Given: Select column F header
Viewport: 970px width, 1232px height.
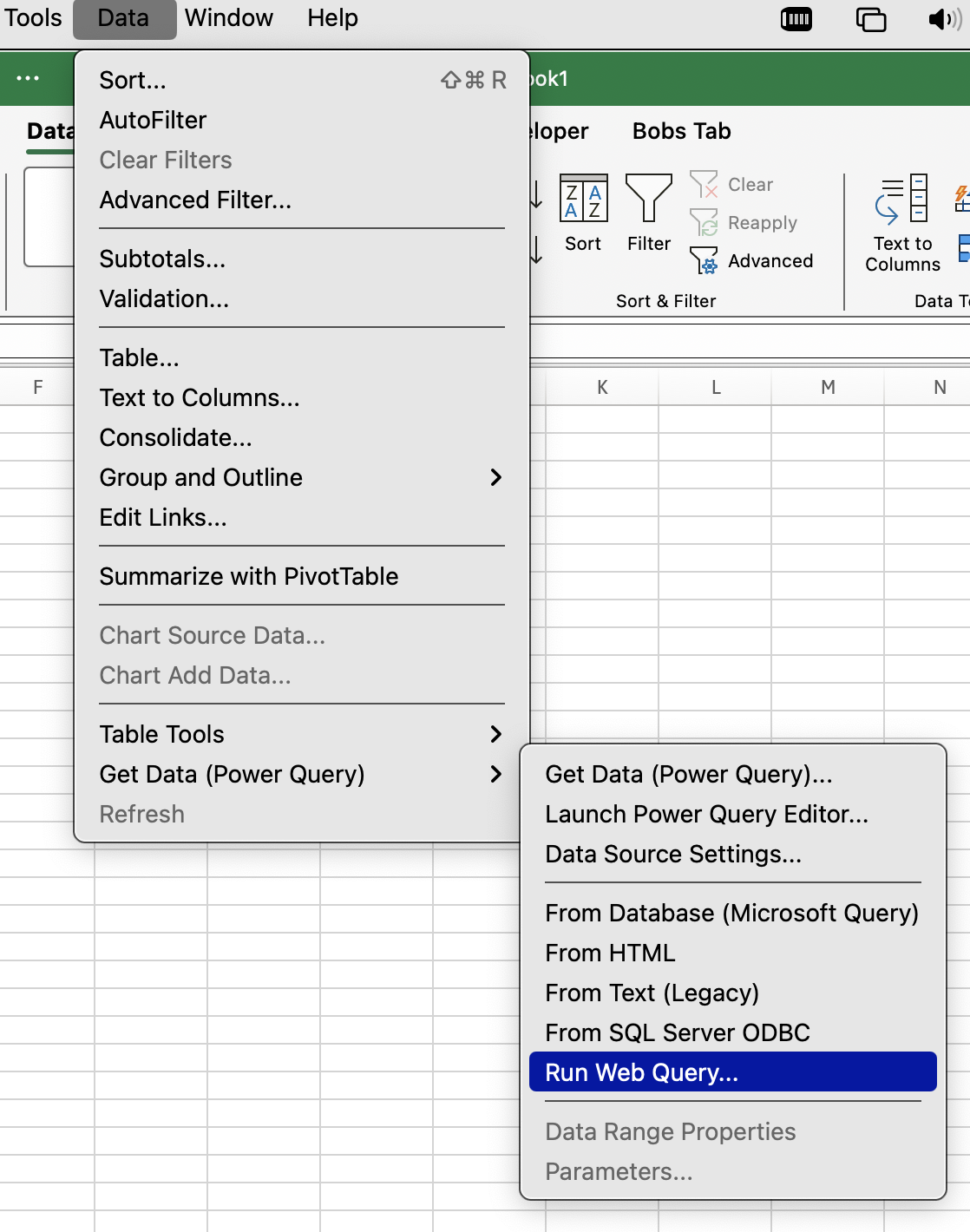Looking at the screenshot, I should [37, 387].
